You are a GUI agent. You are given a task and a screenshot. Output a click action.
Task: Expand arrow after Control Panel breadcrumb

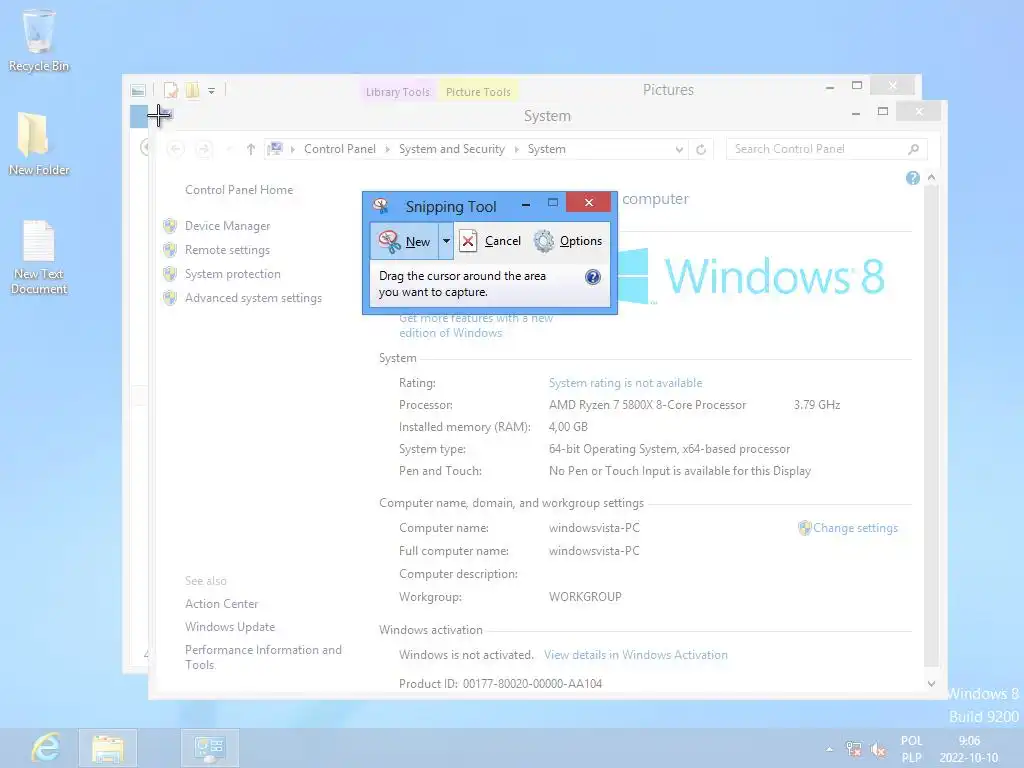387,150
